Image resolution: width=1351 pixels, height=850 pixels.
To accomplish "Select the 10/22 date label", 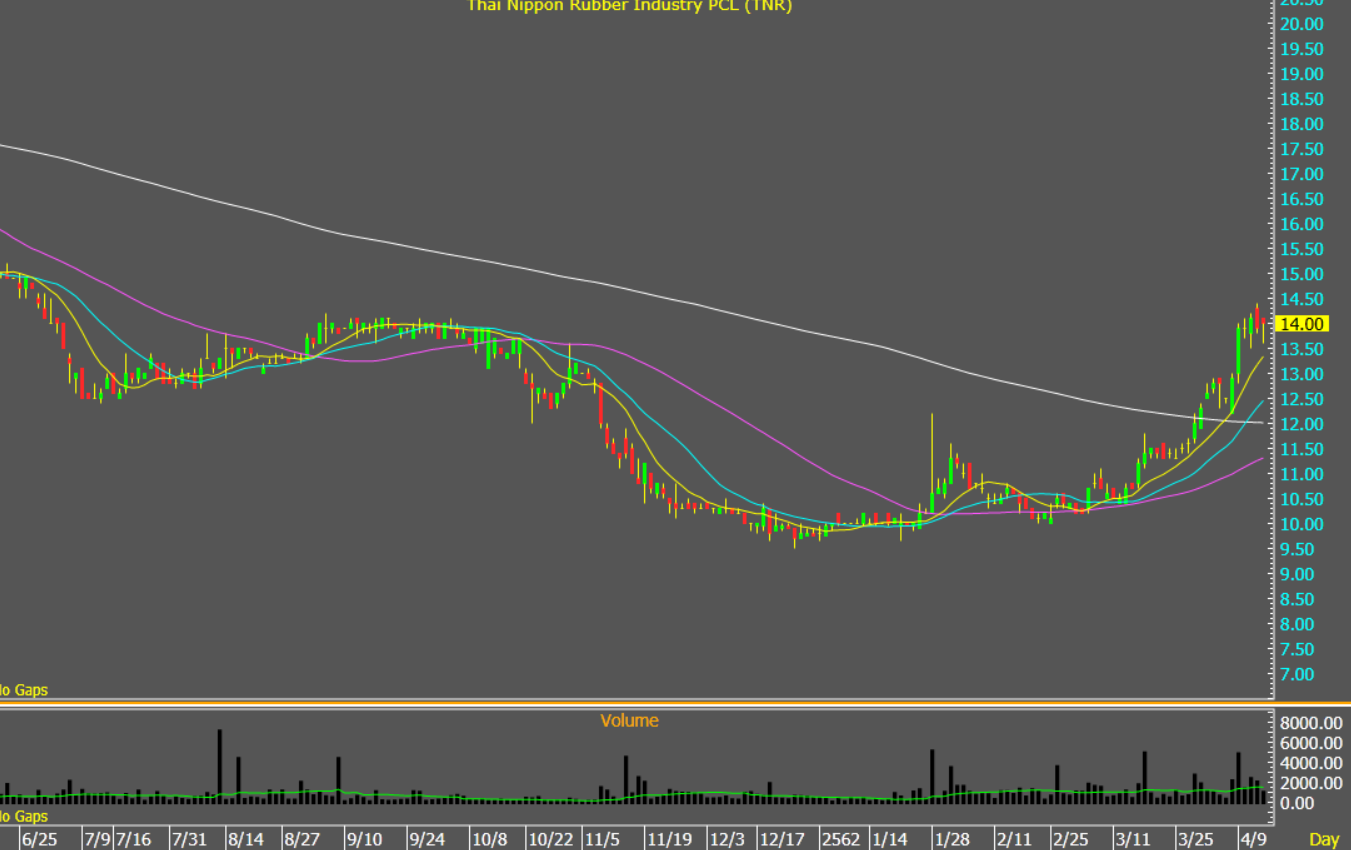I will point(551,838).
